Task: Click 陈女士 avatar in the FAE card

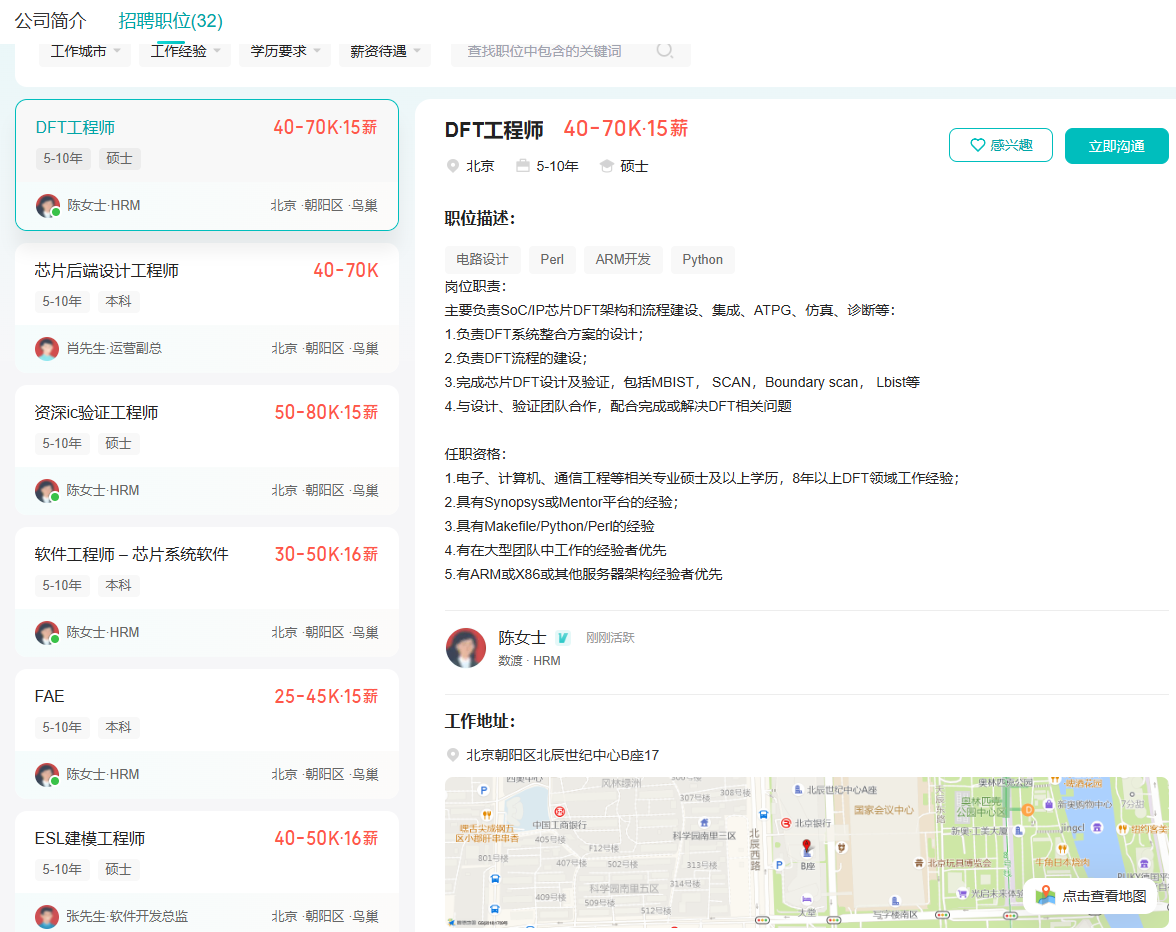Action: click(47, 775)
